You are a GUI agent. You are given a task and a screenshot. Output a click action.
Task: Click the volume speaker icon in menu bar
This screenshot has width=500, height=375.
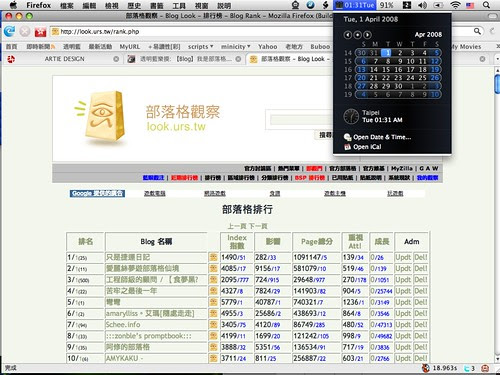[422, 5]
